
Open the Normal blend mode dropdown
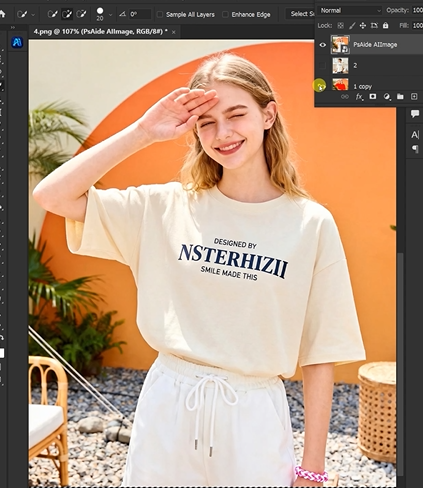[350, 10]
